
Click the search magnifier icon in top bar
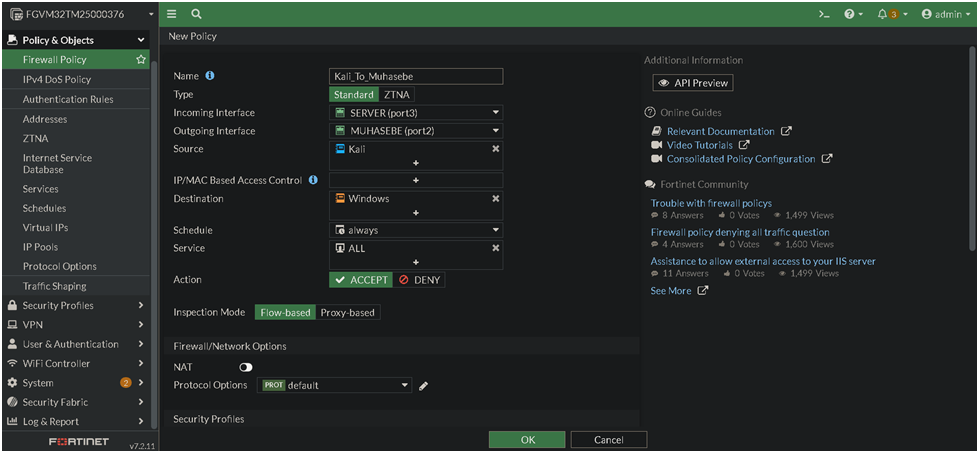(x=196, y=14)
